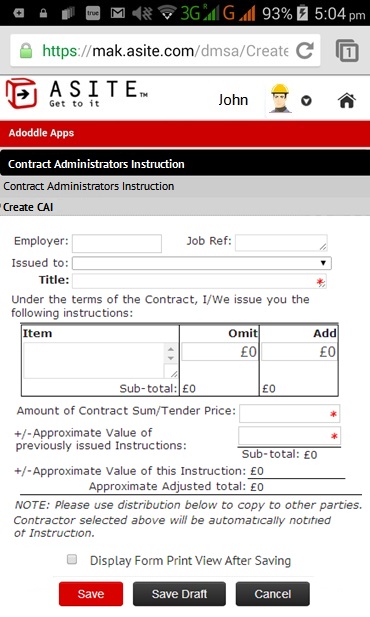
Task: Click the Cancel button
Action: 273,594
